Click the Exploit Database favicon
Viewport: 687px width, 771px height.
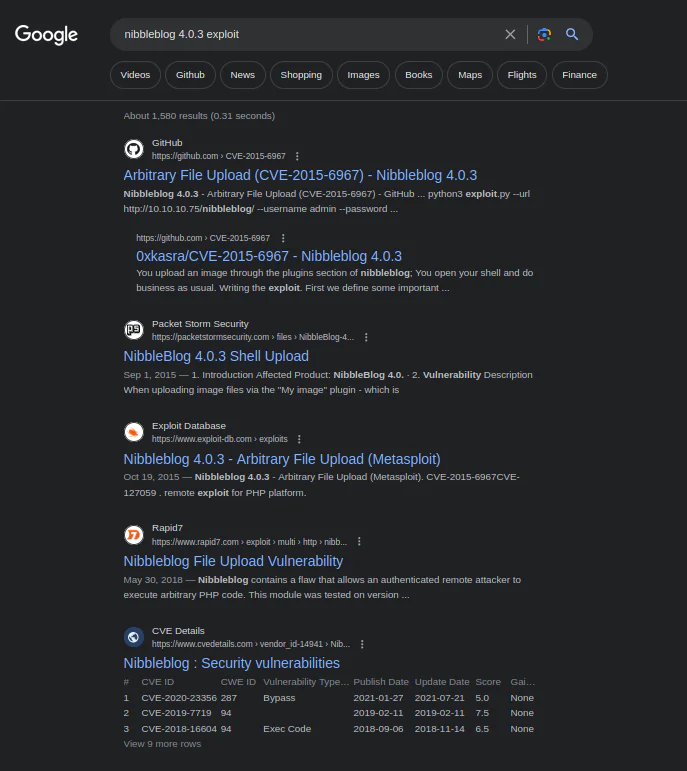click(x=134, y=432)
